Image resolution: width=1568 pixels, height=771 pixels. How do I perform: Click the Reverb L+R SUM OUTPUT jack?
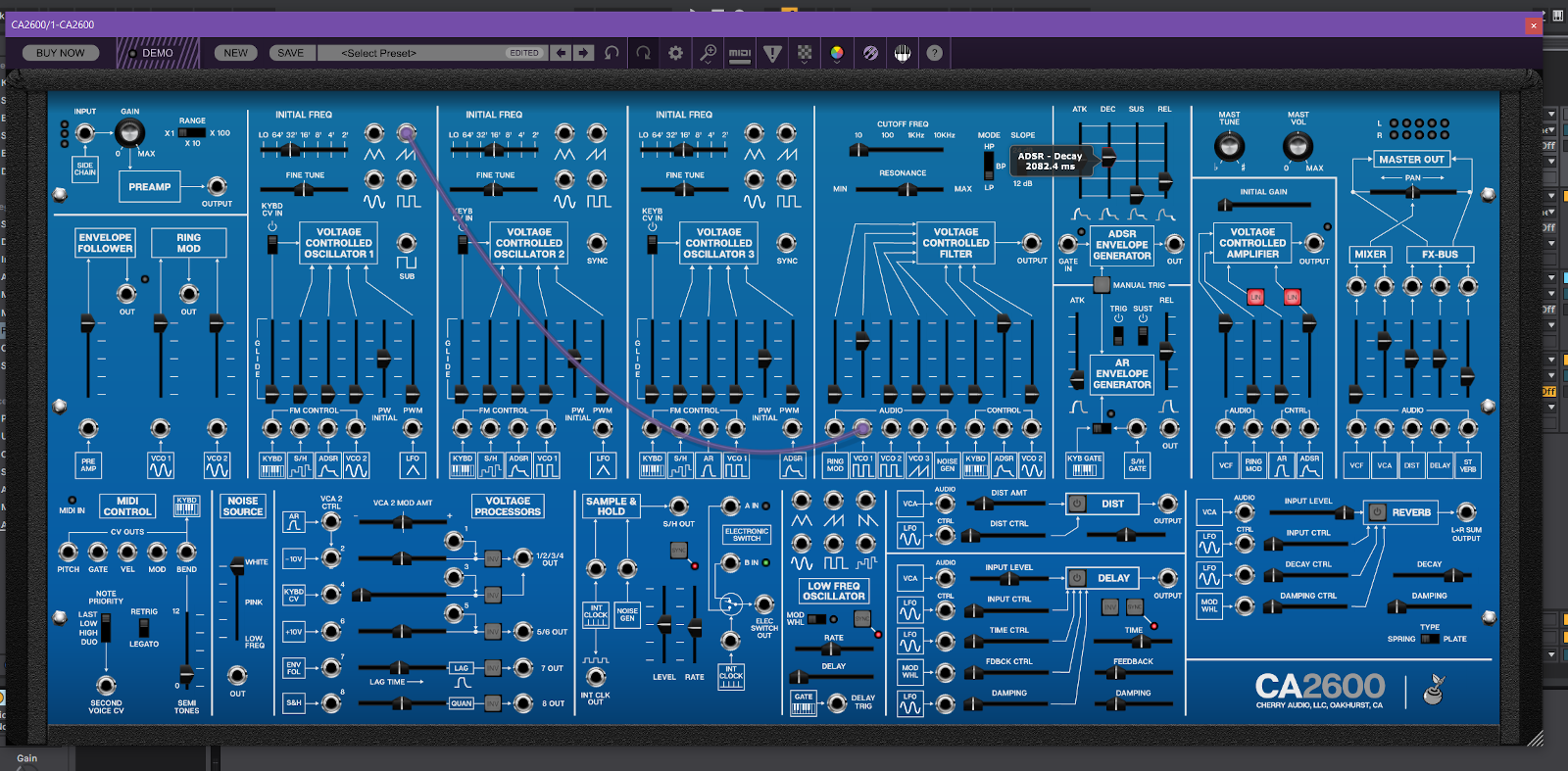pos(1466,511)
